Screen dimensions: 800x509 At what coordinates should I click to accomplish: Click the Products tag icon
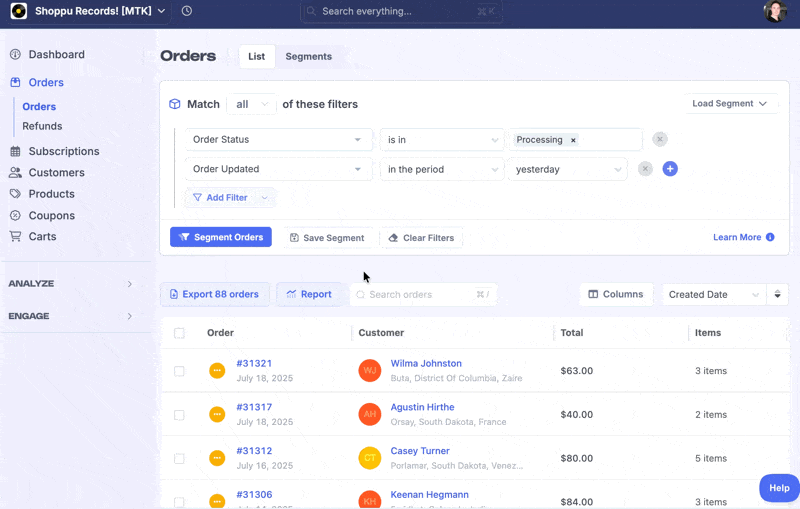15,194
